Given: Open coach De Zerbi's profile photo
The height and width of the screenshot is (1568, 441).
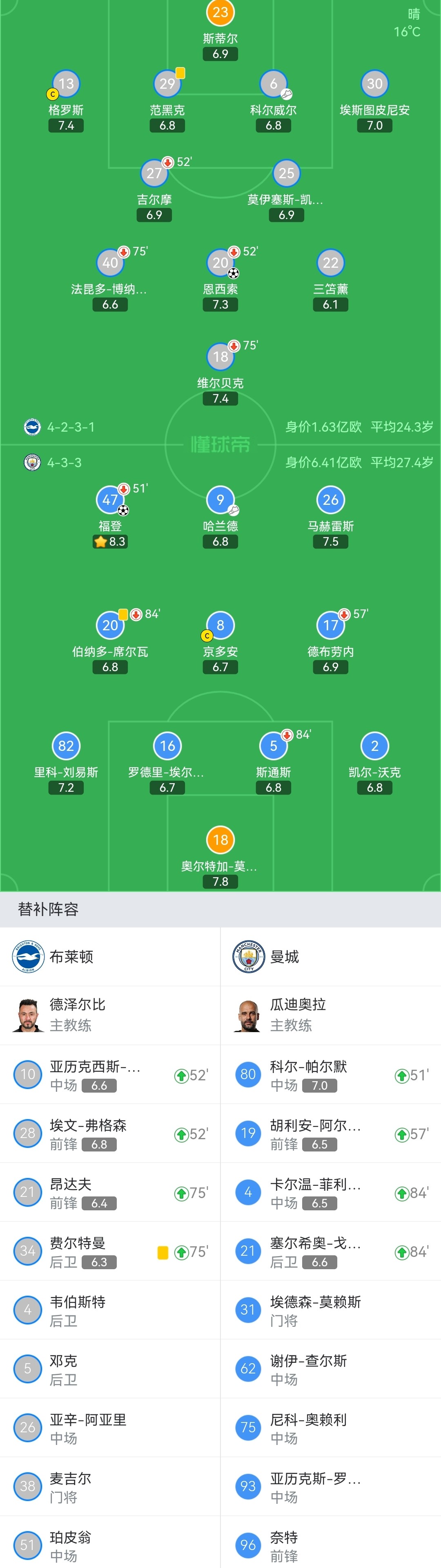Looking at the screenshot, I should pos(28,1015).
